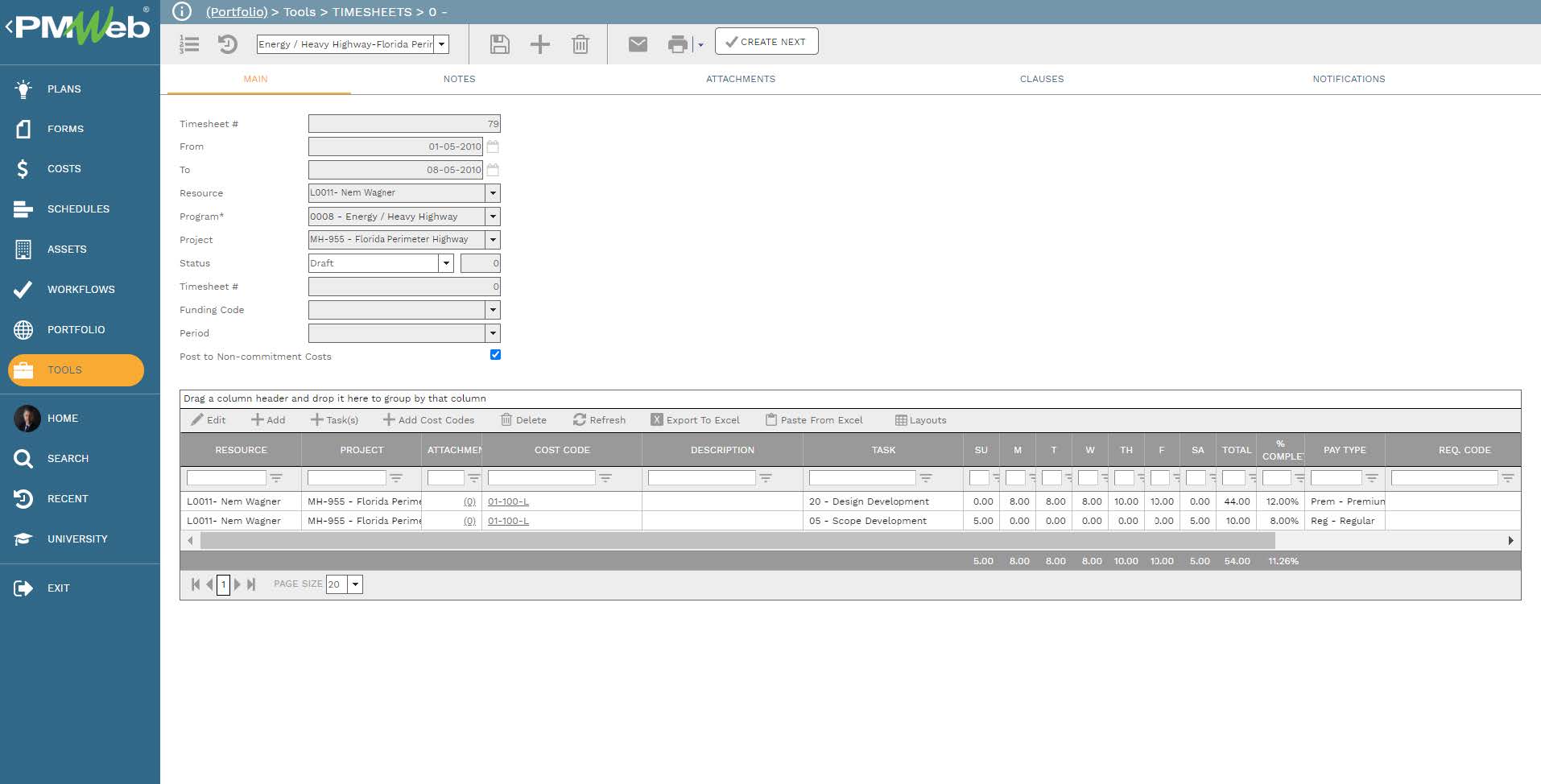Open Layouts in the grid toolbar

coord(920,419)
